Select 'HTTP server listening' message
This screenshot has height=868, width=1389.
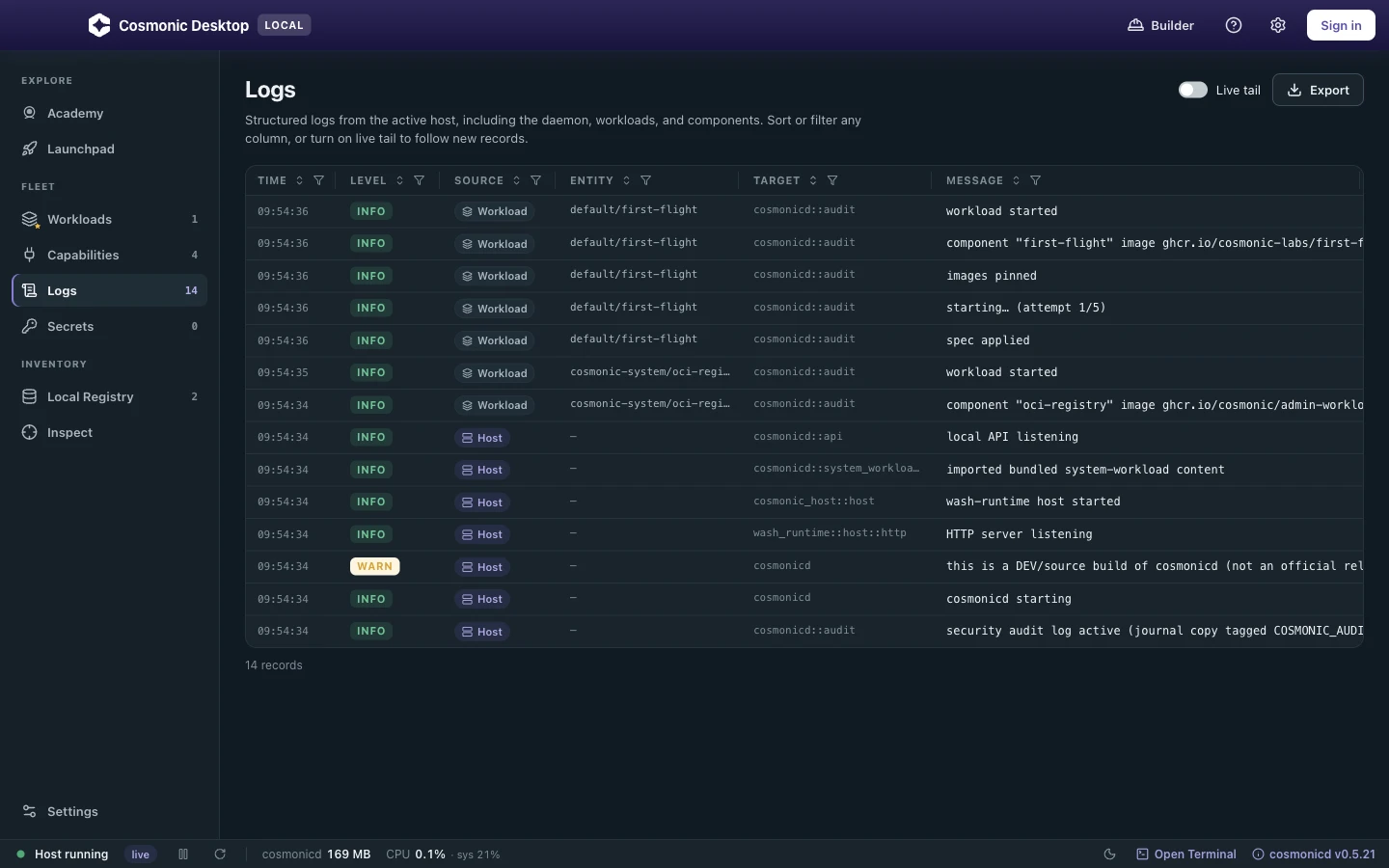point(1020,534)
